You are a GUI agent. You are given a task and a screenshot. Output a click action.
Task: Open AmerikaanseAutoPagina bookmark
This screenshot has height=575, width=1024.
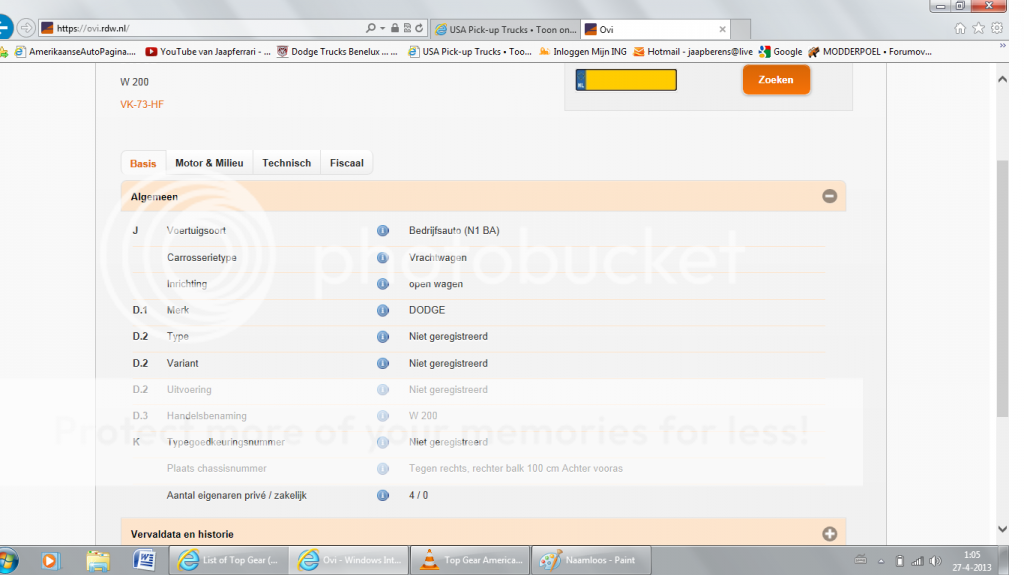tap(75, 52)
